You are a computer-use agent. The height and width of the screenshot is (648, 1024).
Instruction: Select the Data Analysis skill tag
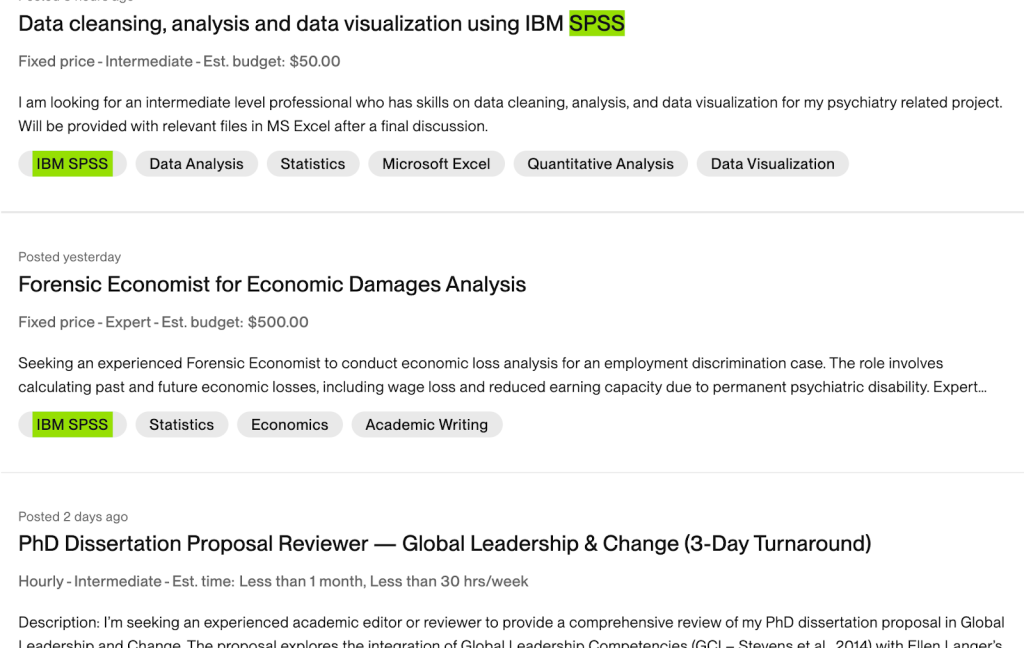(x=196, y=164)
